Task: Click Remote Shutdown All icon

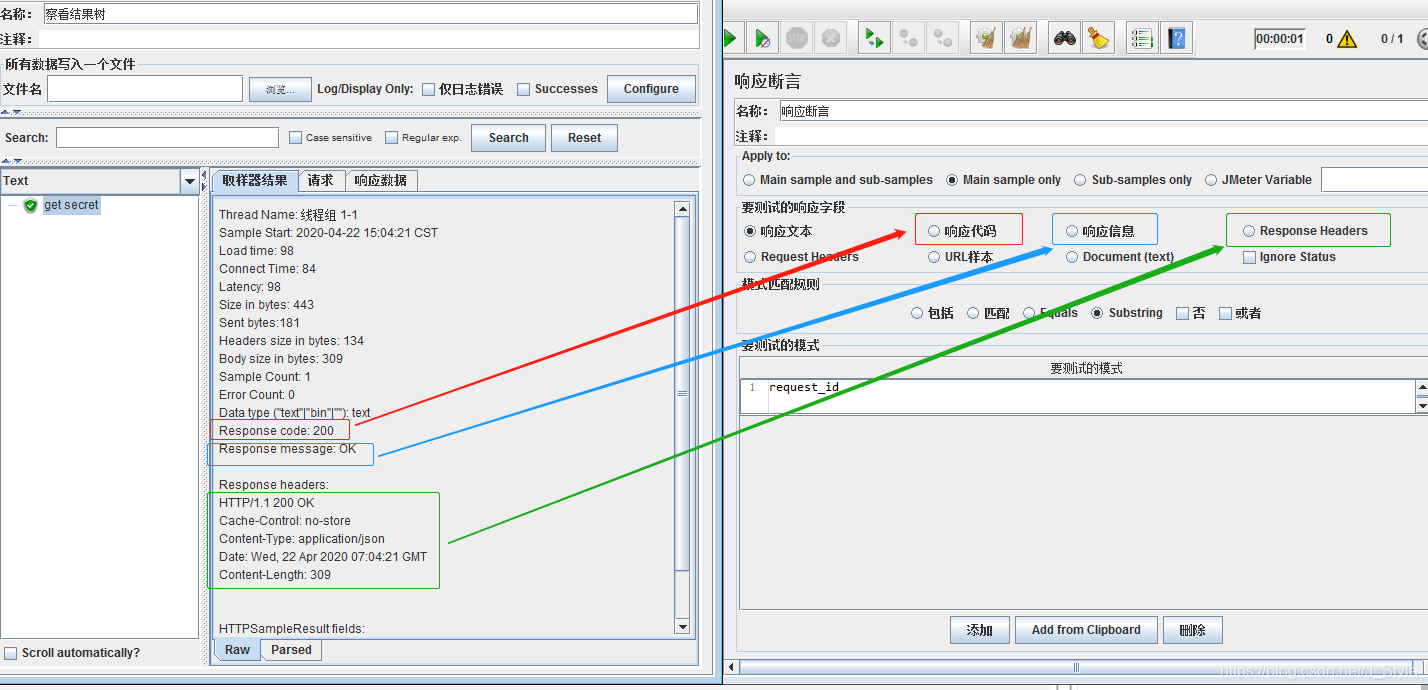Action: coord(942,38)
